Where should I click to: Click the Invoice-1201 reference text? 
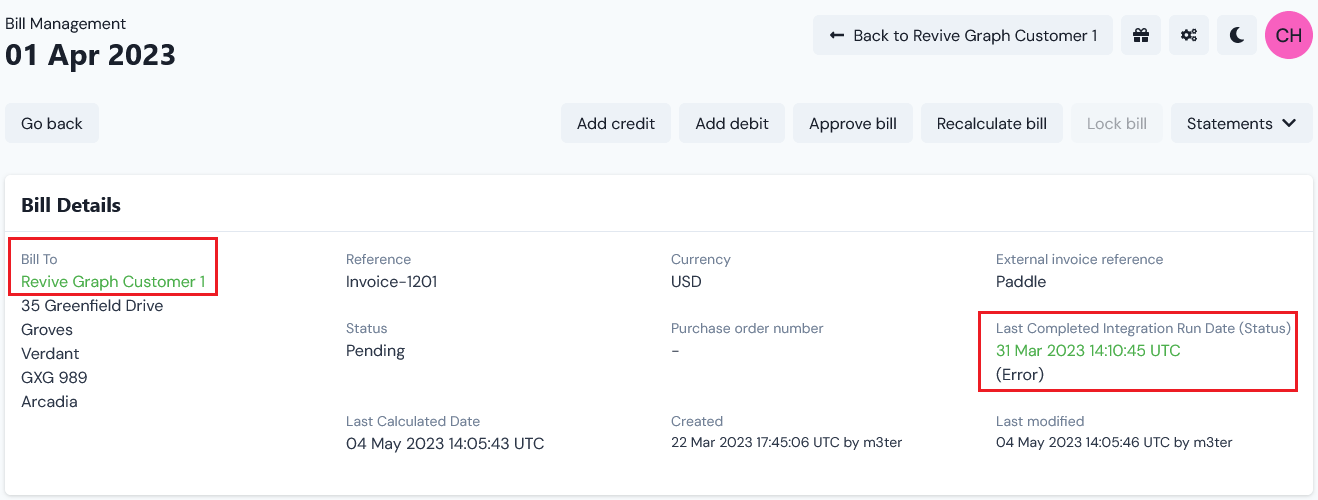tap(391, 281)
